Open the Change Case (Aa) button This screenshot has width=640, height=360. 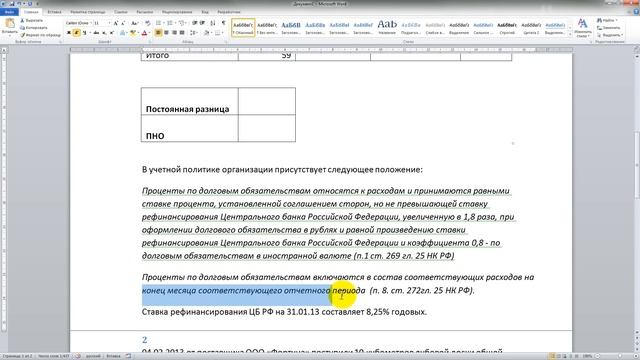click(134, 23)
